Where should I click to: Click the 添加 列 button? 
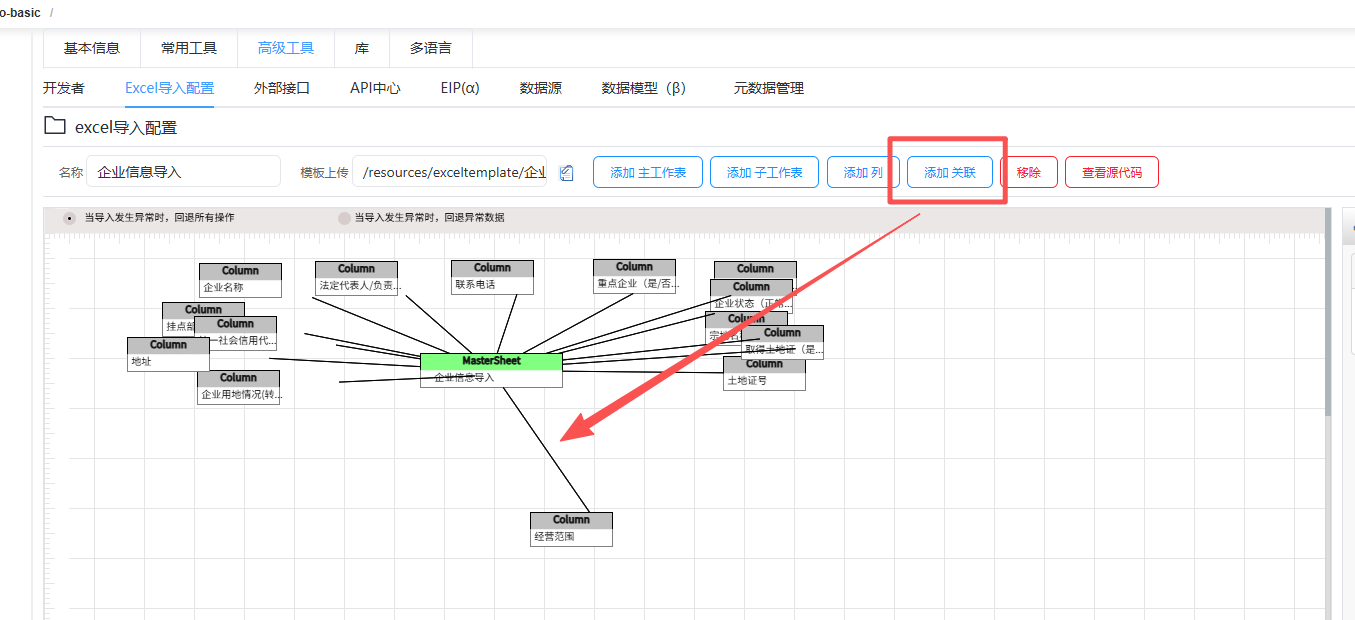pos(863,172)
